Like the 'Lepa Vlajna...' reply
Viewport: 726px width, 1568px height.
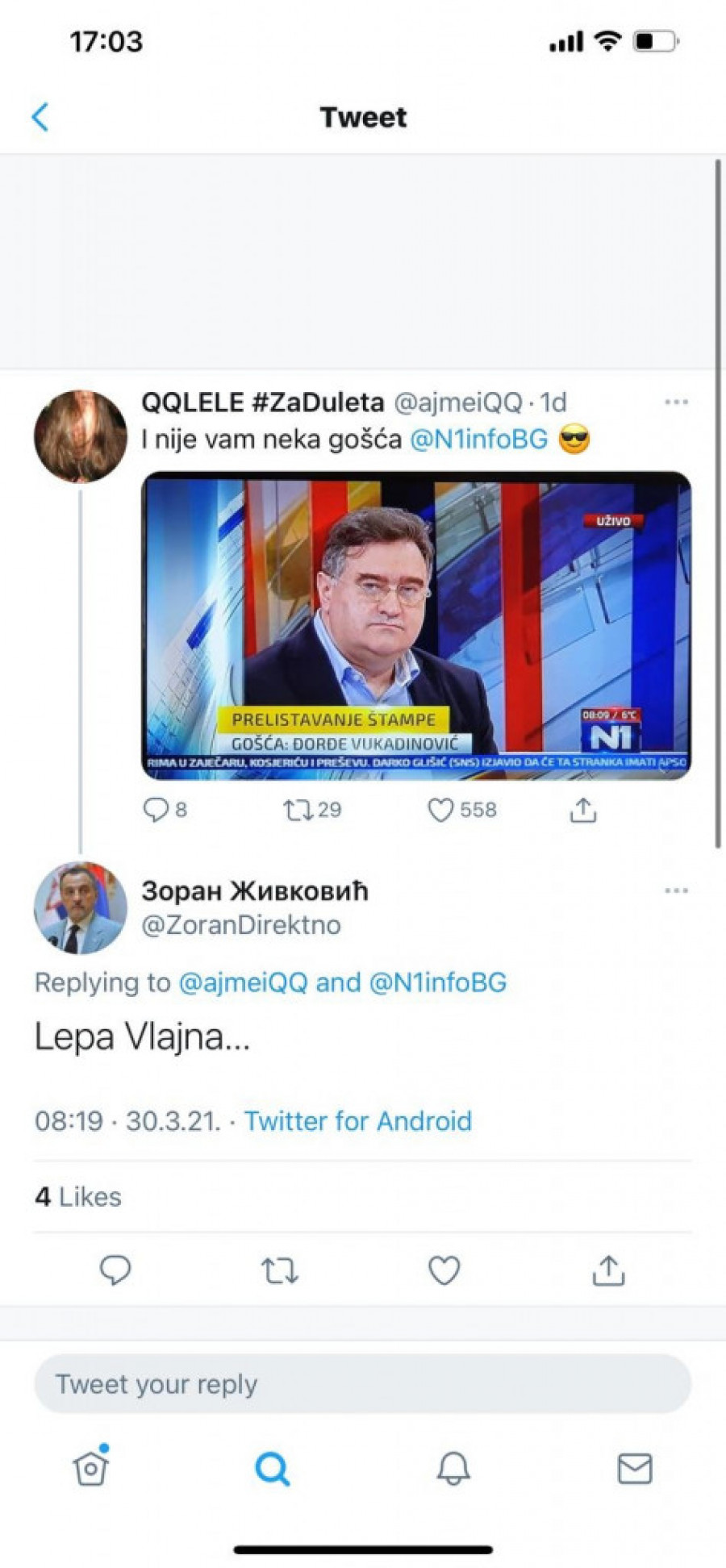pyautogui.click(x=444, y=1270)
